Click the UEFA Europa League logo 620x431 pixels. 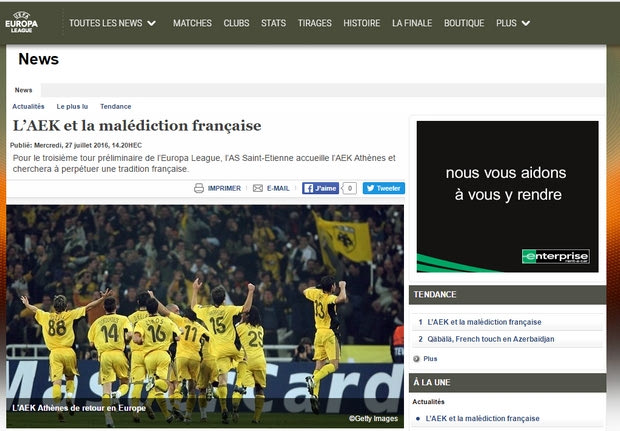pyautogui.click(x=22, y=22)
